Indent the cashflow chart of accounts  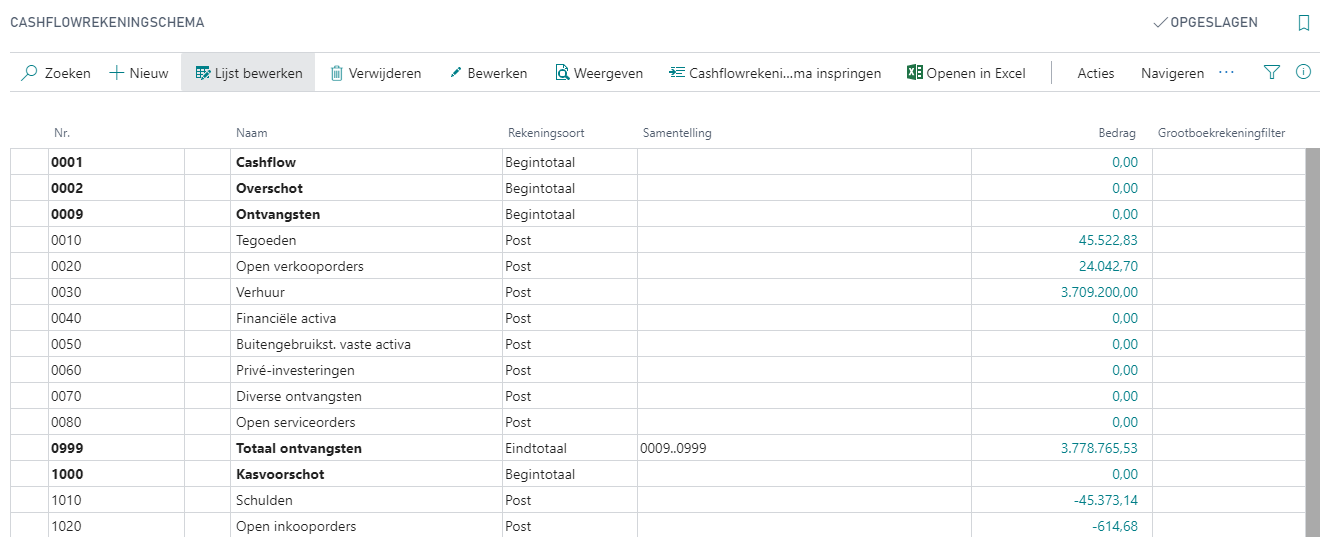(775, 73)
